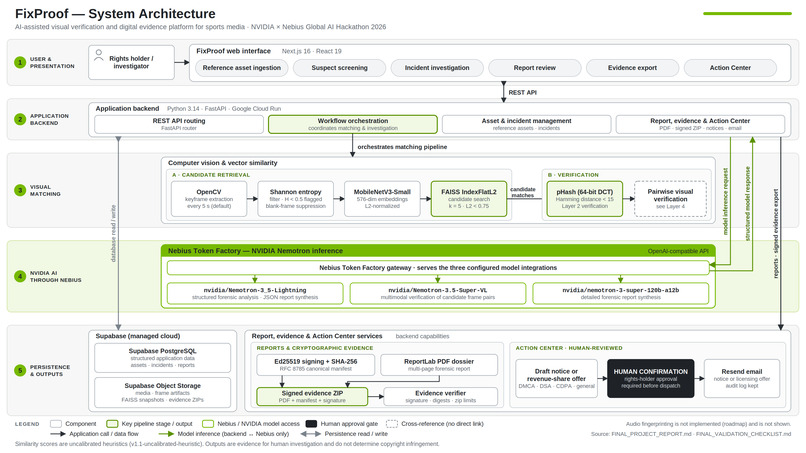
Task: Click the "FixProof — System Architecture" title
Action: [115, 14]
